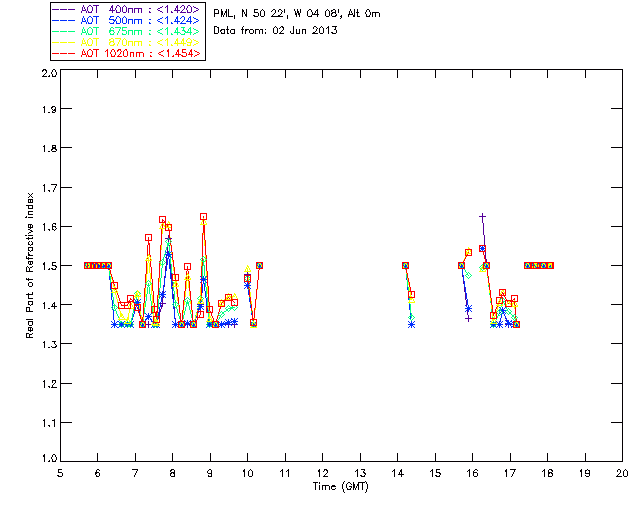This screenshot has height=512, width=640.
Task: Click the 1.5 y-axis tick label
Action: tap(49, 266)
